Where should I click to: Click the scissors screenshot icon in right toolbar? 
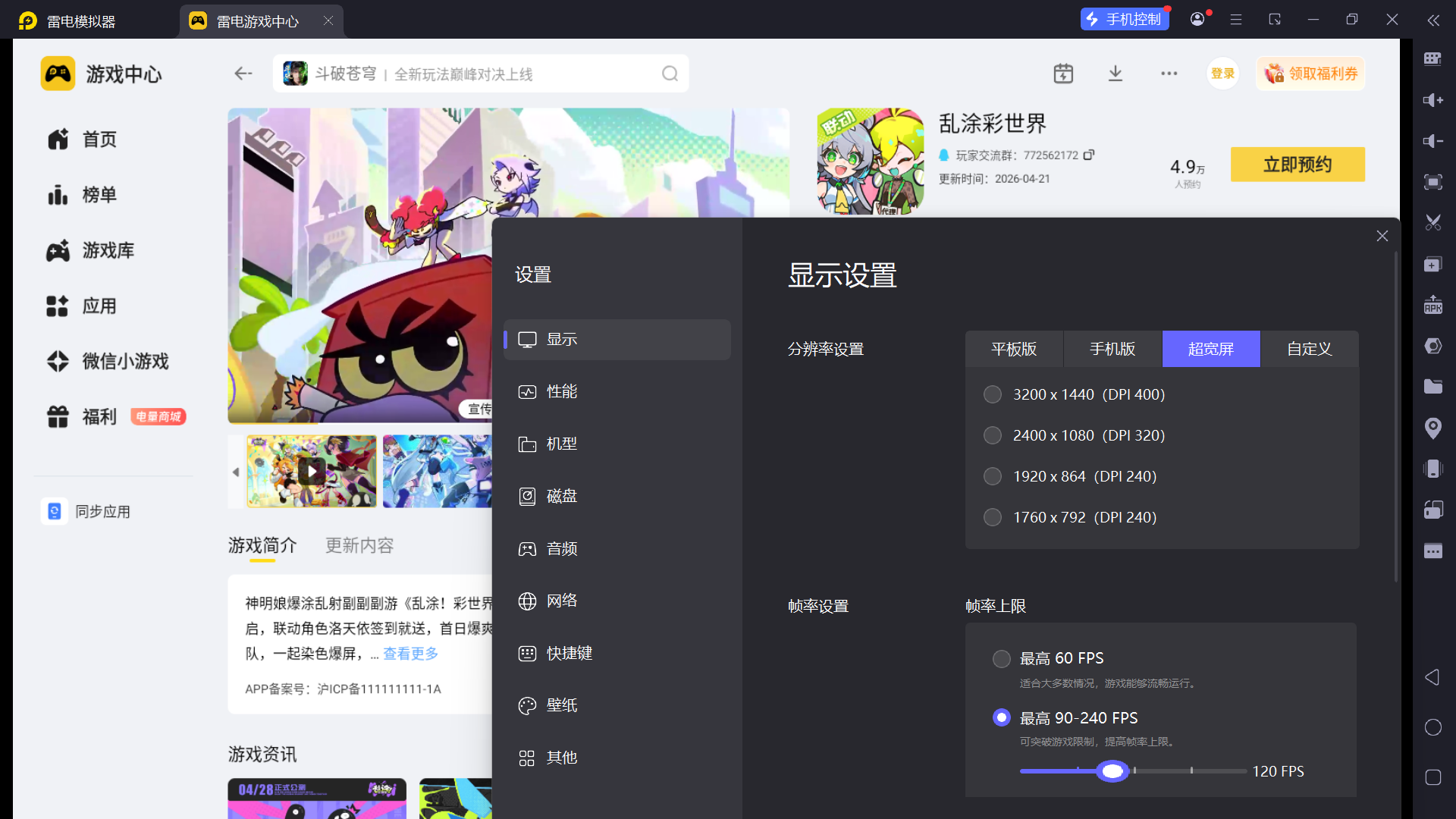coord(1432,223)
